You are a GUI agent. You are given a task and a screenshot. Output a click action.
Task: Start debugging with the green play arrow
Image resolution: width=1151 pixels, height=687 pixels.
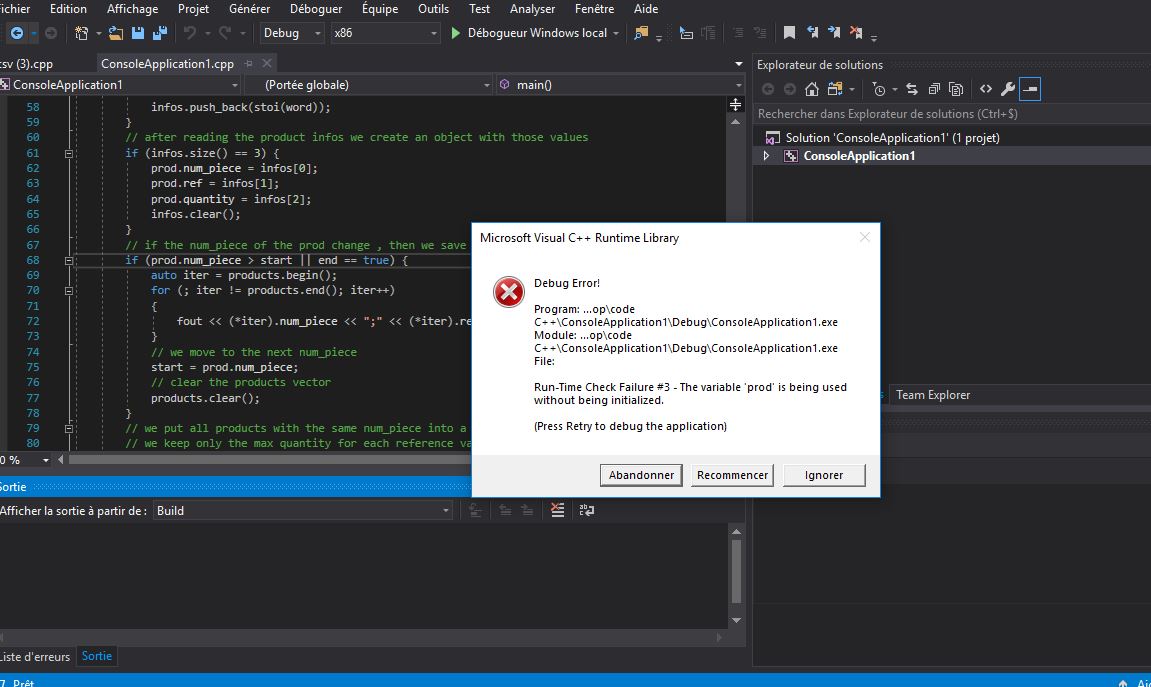coord(455,33)
